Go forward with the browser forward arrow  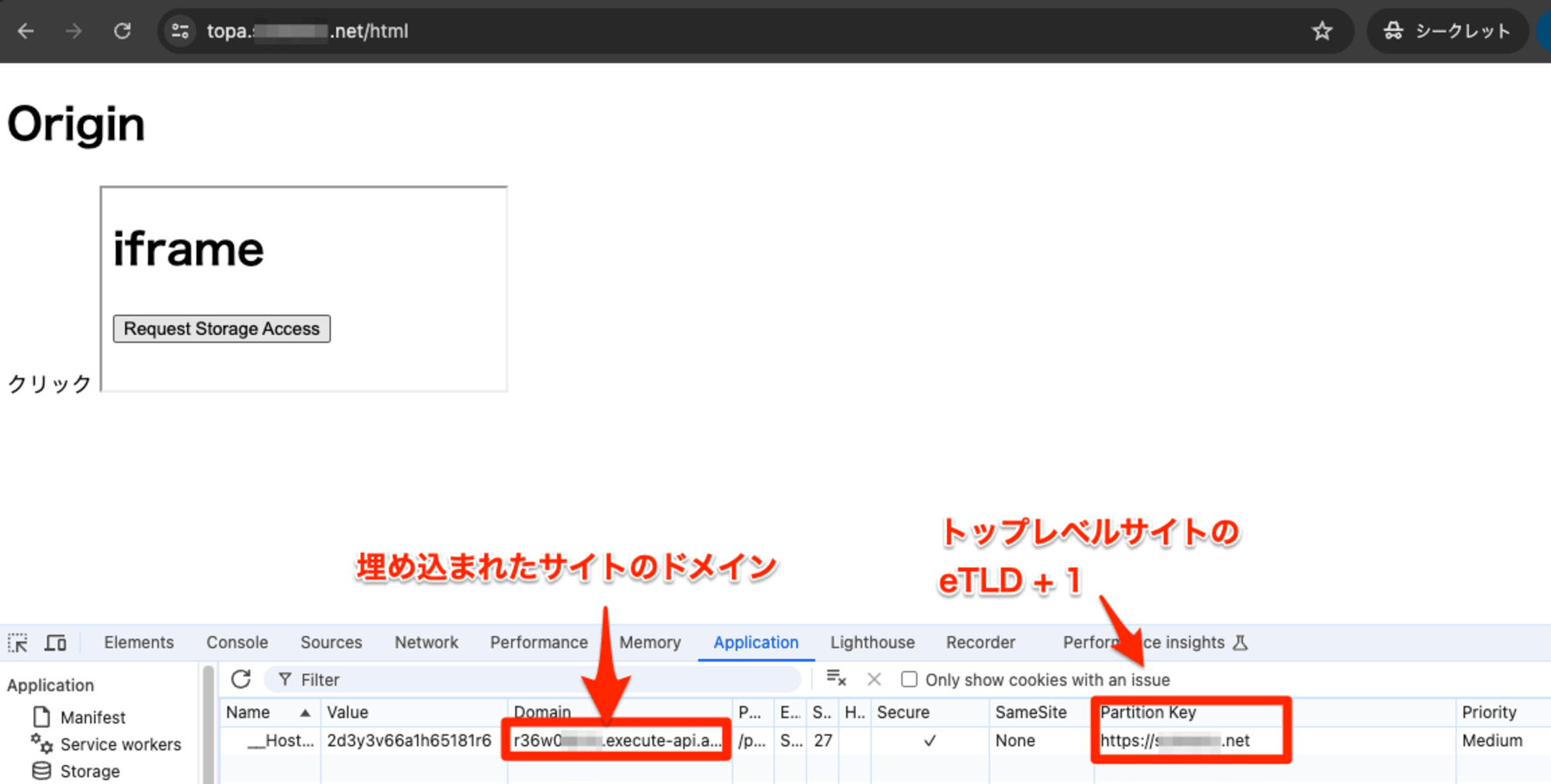(x=74, y=31)
